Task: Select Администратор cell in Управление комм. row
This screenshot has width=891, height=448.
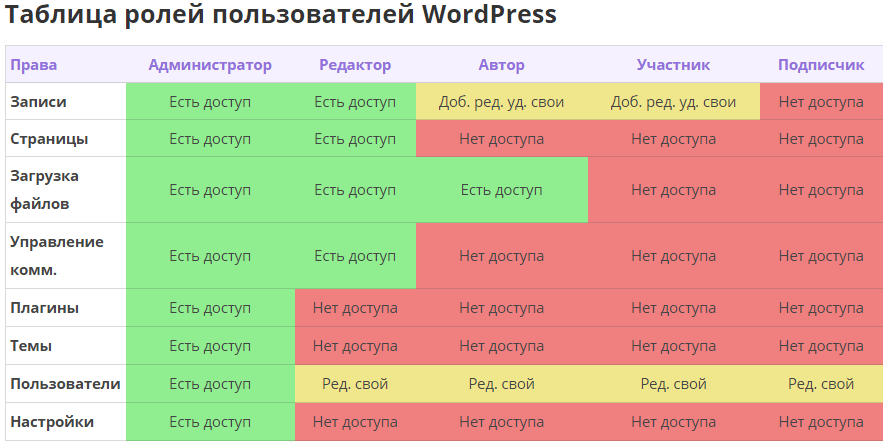Action: pos(210,256)
